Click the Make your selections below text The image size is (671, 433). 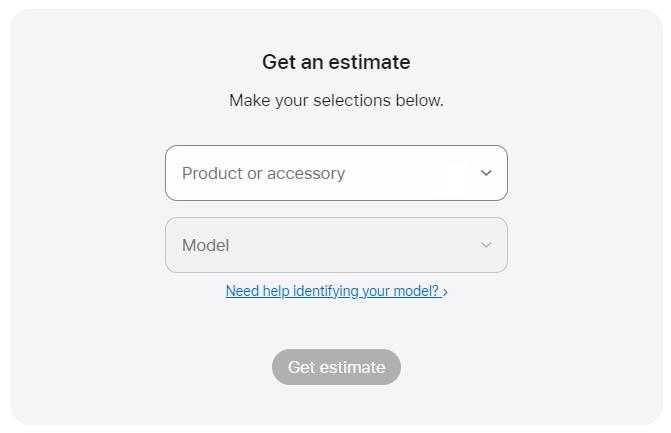(x=336, y=100)
